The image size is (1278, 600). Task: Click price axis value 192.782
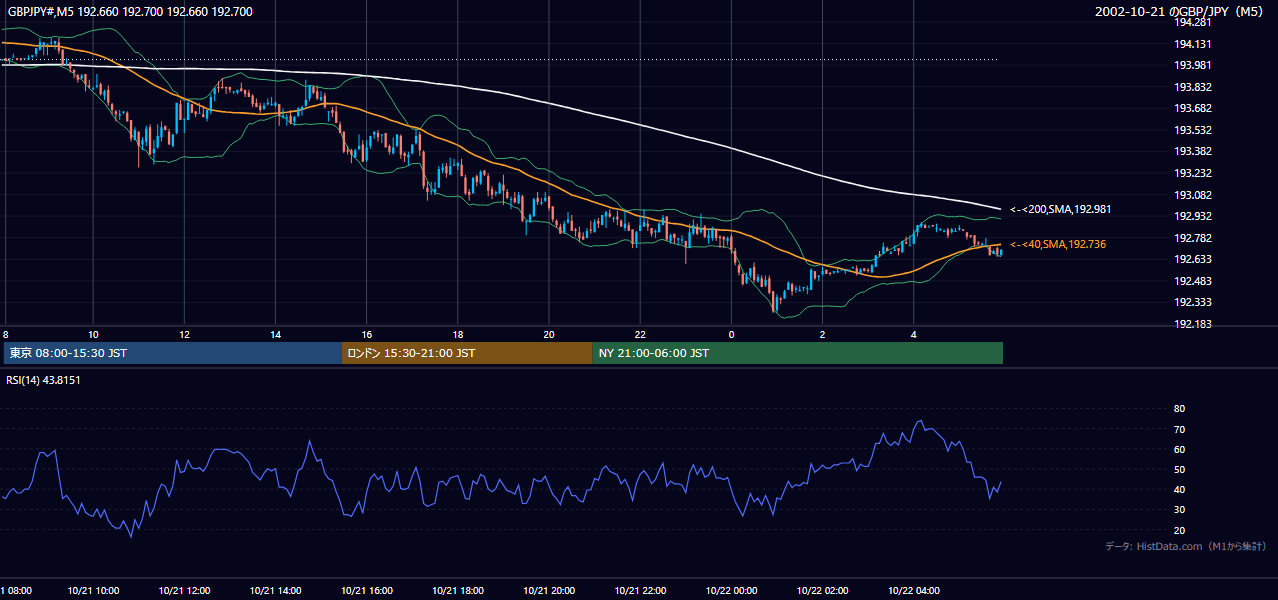[1193, 238]
